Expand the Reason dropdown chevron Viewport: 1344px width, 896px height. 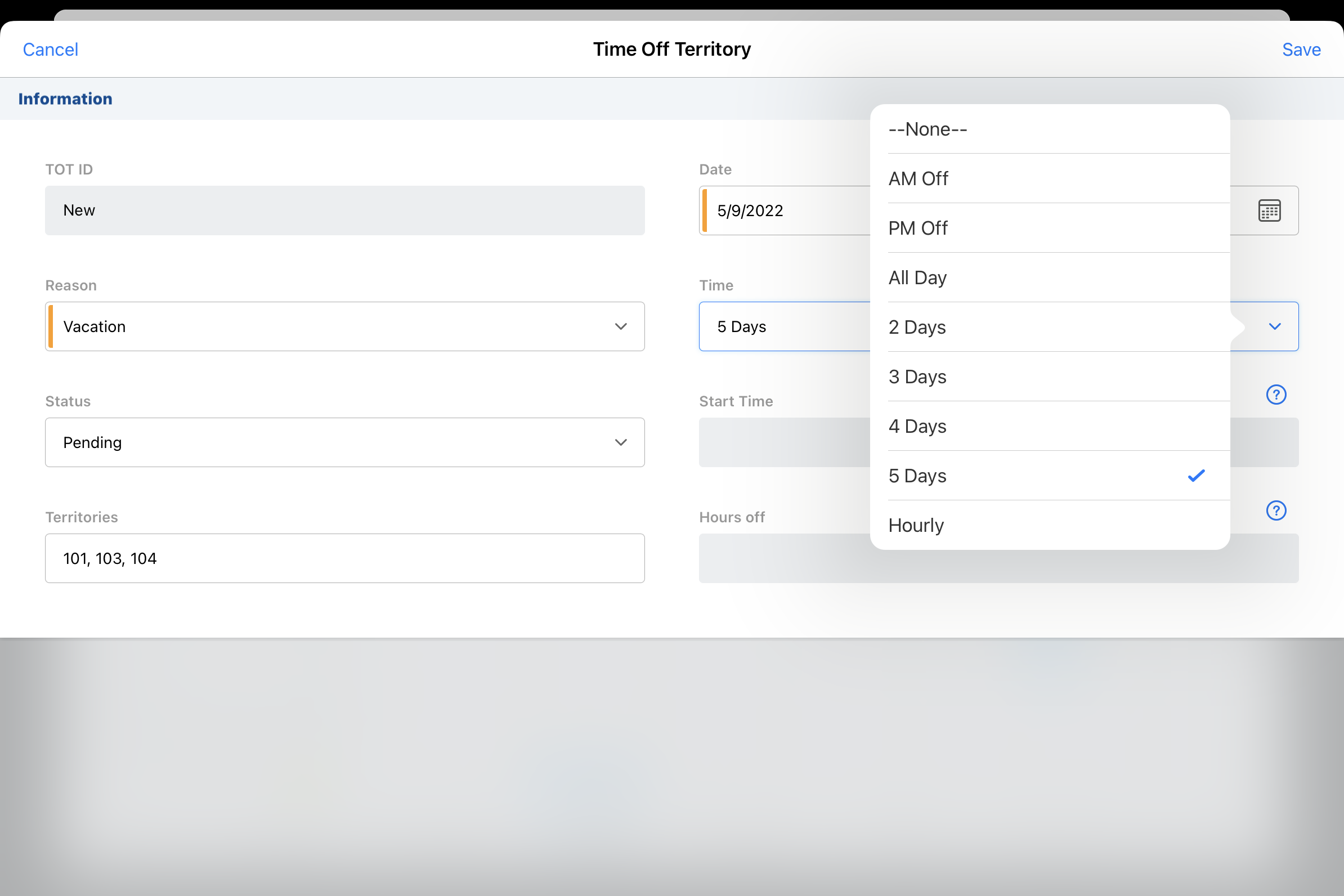[621, 326]
